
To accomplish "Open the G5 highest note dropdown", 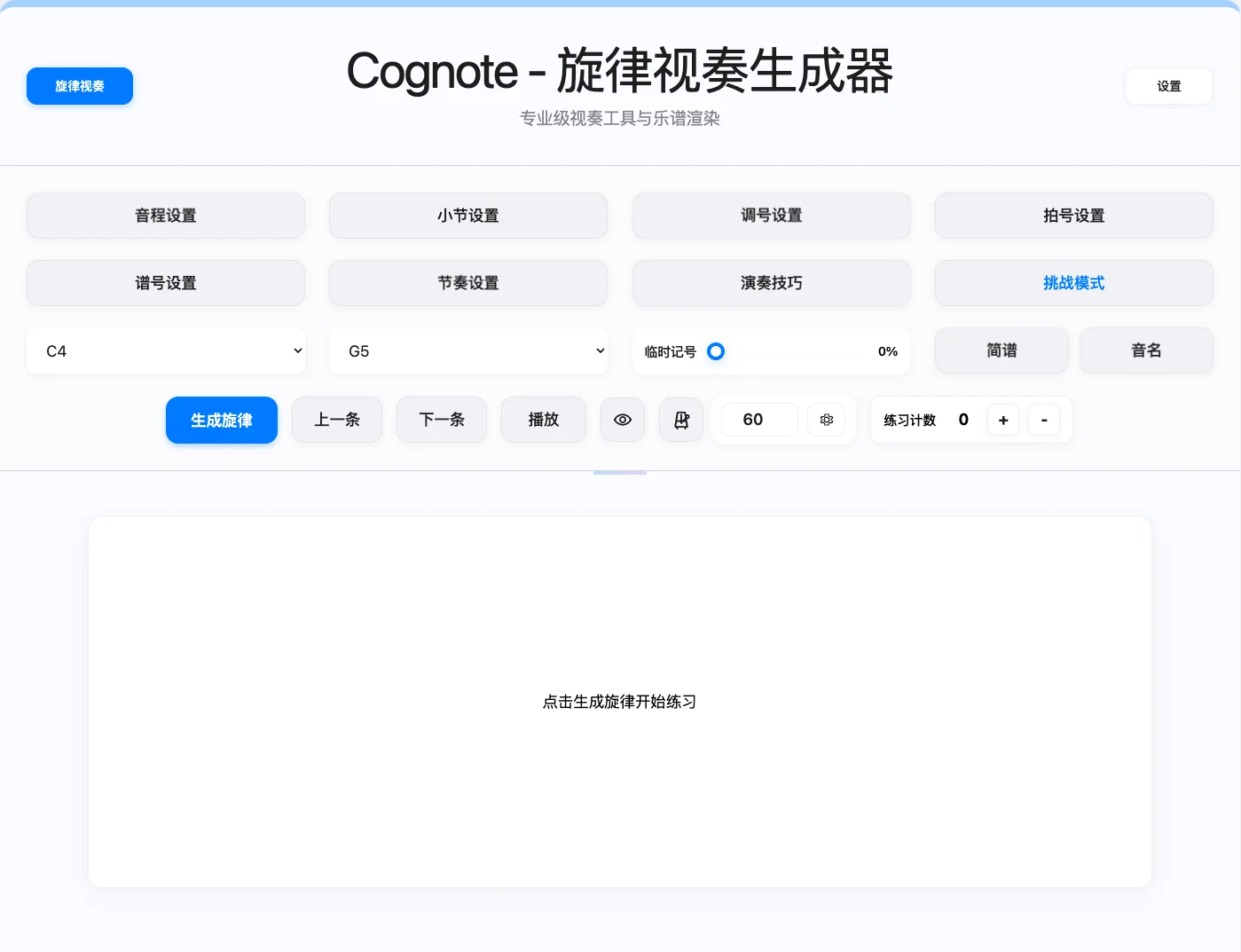I will tap(468, 350).
